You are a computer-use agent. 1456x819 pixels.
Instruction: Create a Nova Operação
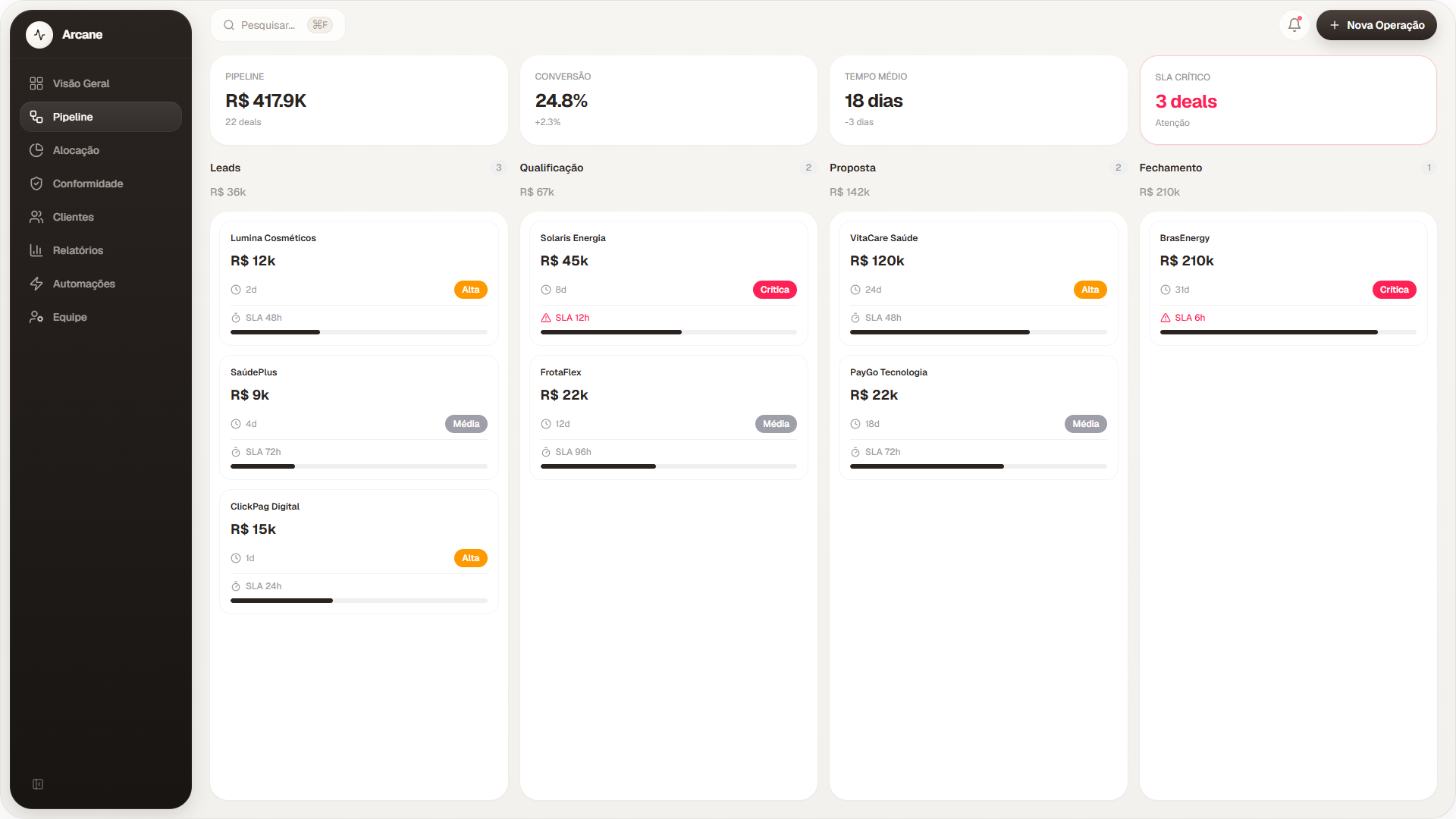point(1376,25)
